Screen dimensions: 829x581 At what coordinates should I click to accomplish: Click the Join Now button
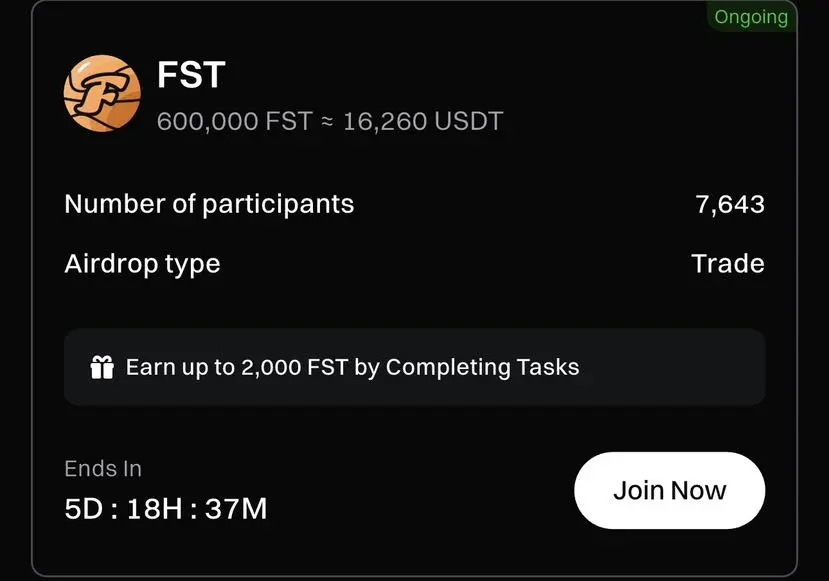[x=669, y=490]
